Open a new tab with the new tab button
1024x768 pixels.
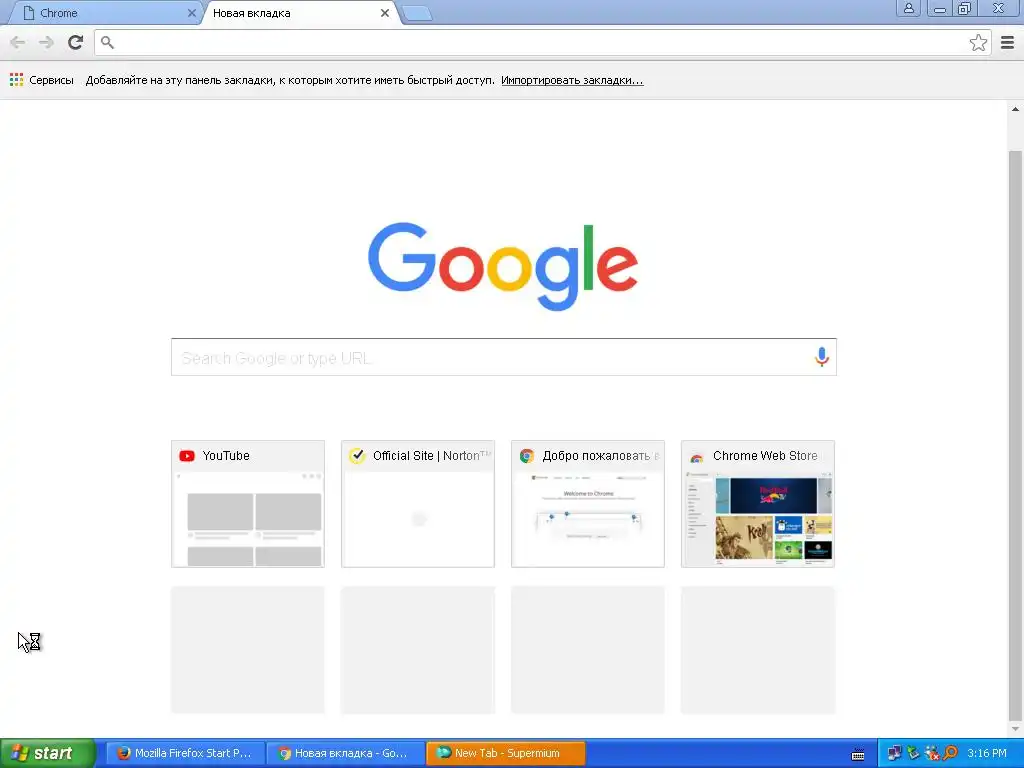417,13
